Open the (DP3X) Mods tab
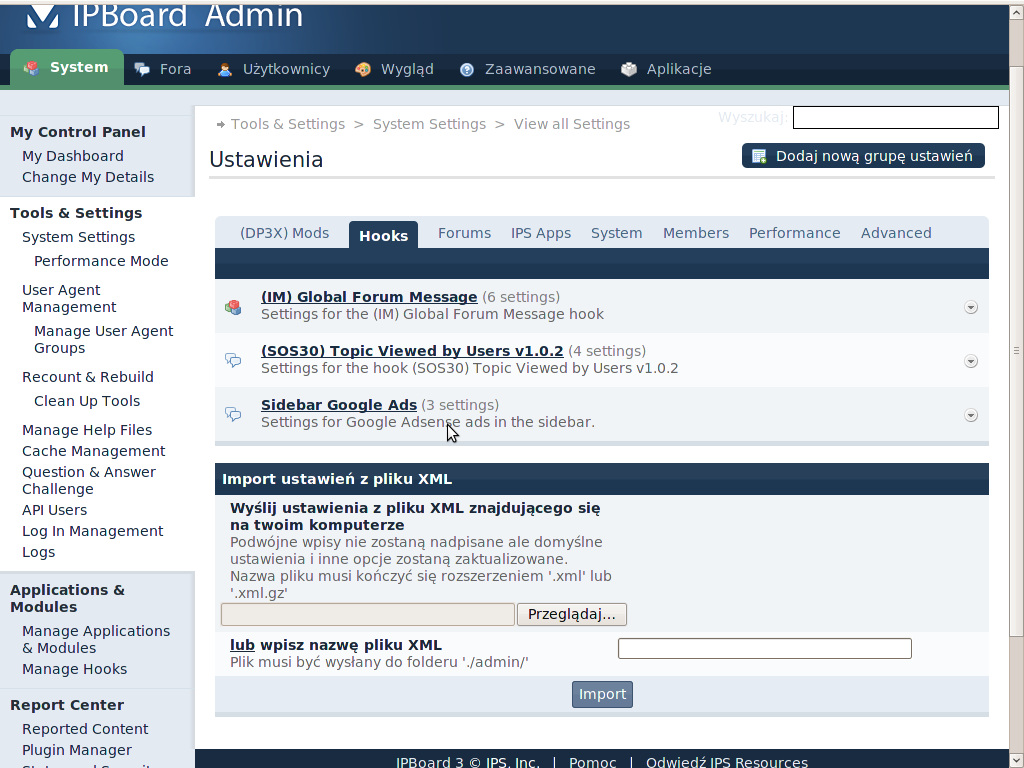1024x768 pixels. pyautogui.click(x=284, y=233)
